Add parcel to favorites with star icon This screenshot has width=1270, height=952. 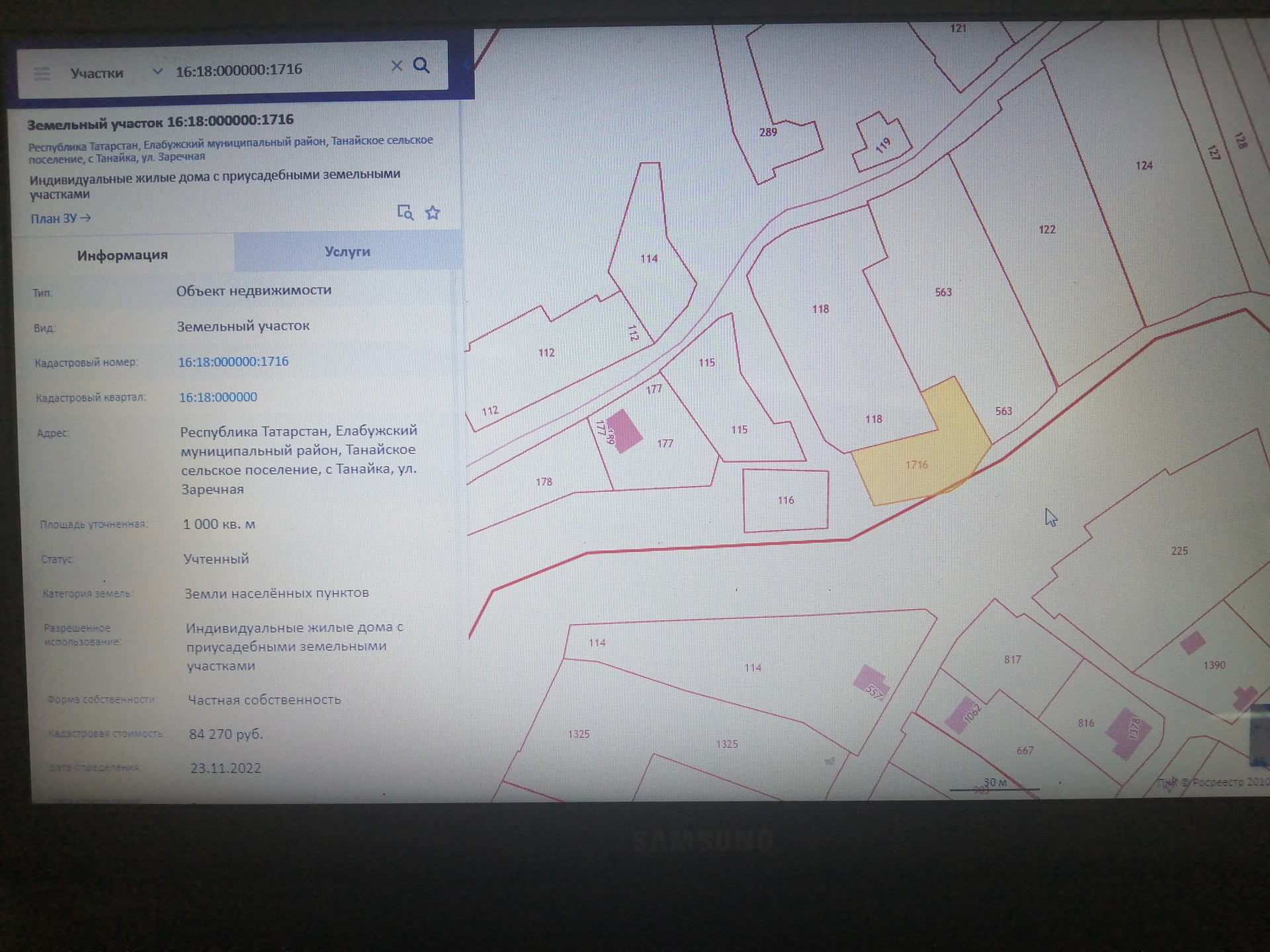click(433, 212)
